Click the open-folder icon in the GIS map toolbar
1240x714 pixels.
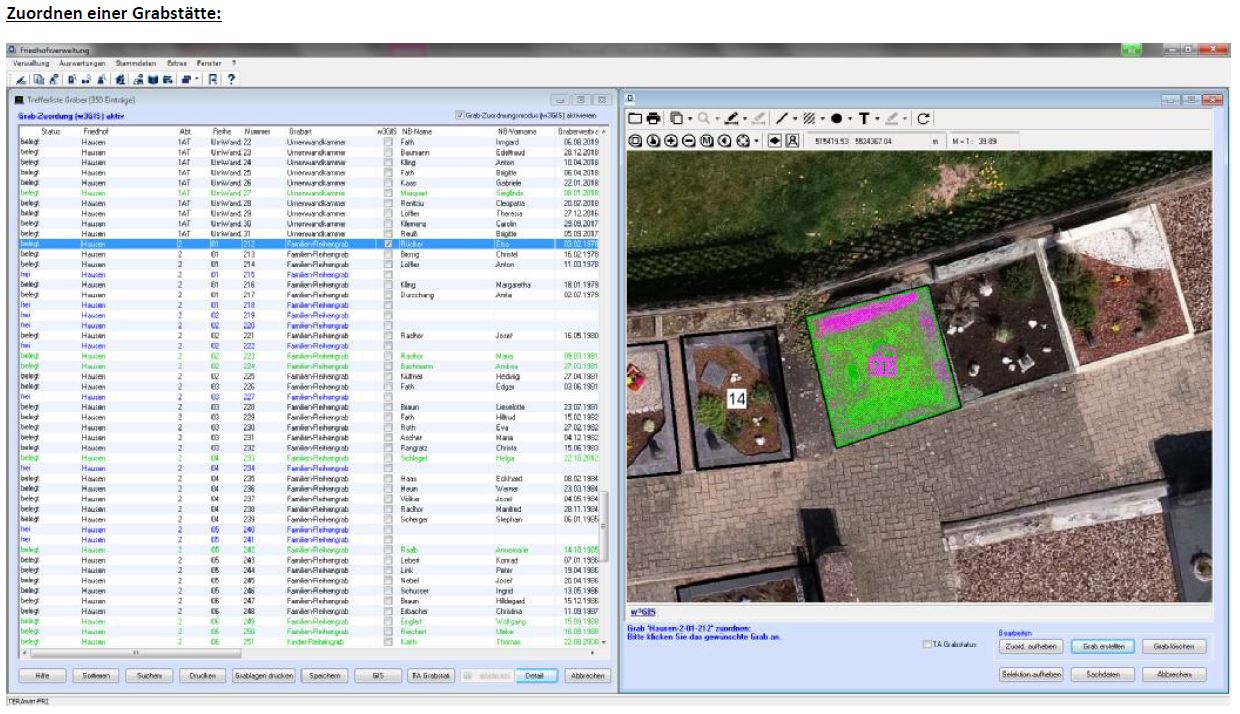point(636,119)
